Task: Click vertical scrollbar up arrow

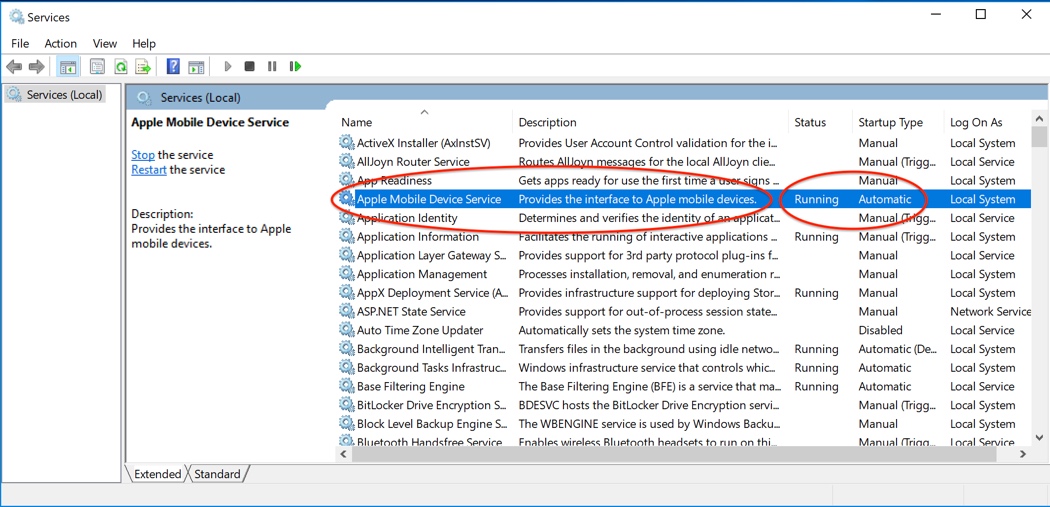Action: [x=1039, y=118]
